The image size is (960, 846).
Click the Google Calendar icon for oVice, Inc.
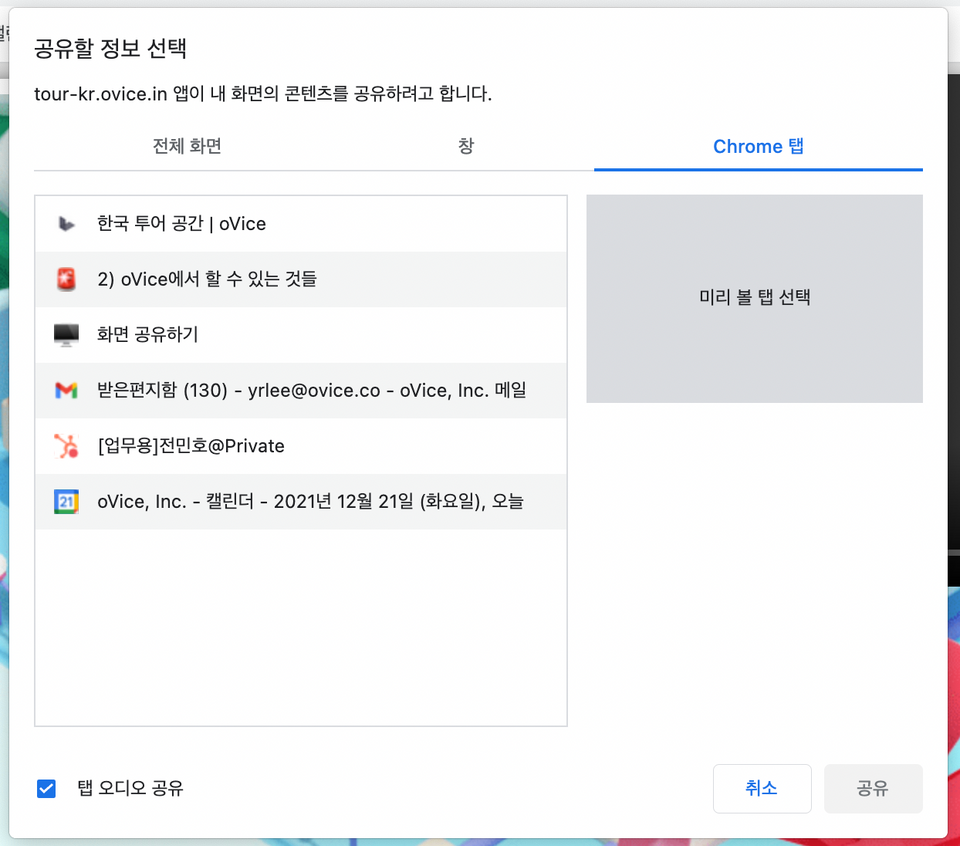point(66,501)
